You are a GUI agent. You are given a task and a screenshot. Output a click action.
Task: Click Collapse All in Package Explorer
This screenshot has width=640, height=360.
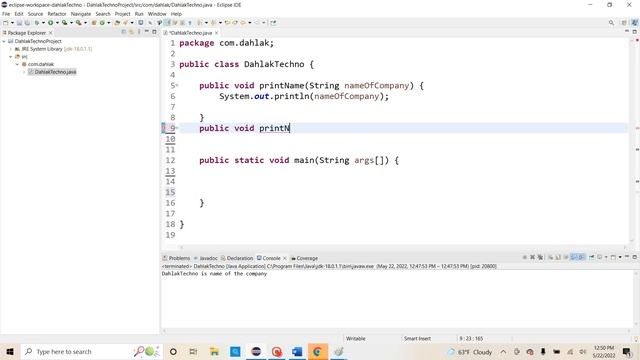[124, 31]
